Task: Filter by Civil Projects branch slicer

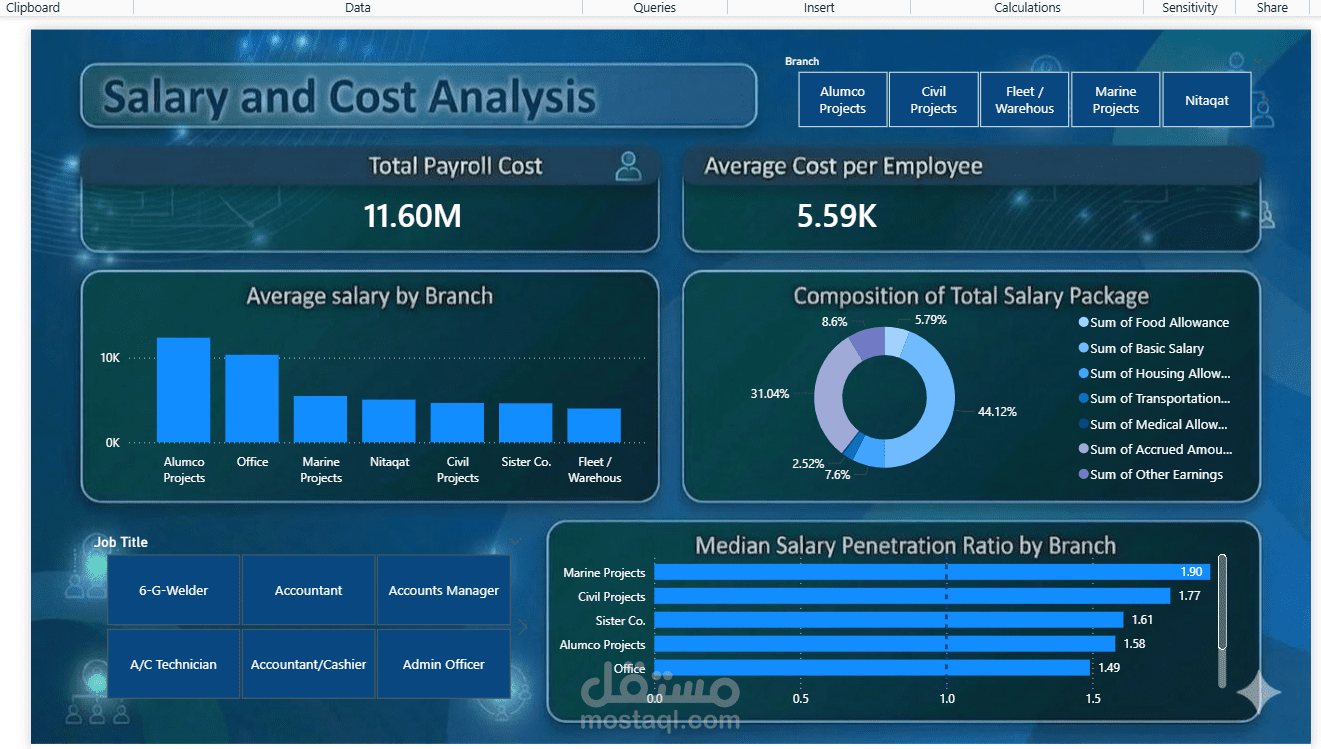Action: [x=933, y=100]
